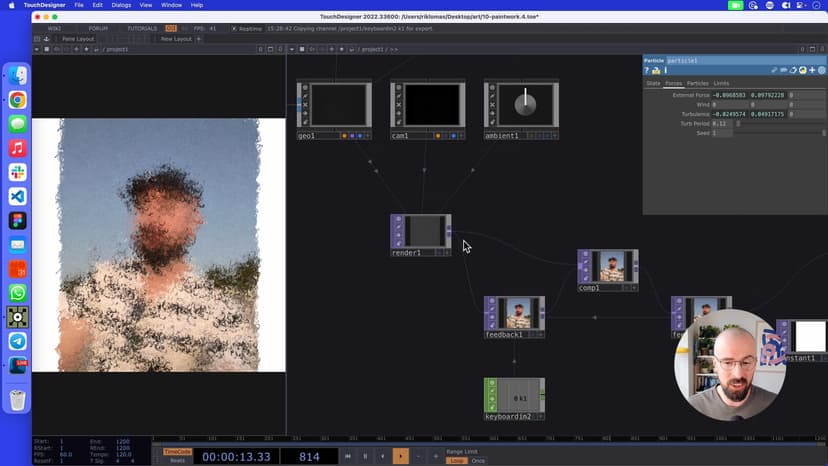Set Range Limit to Once

click(x=479, y=460)
